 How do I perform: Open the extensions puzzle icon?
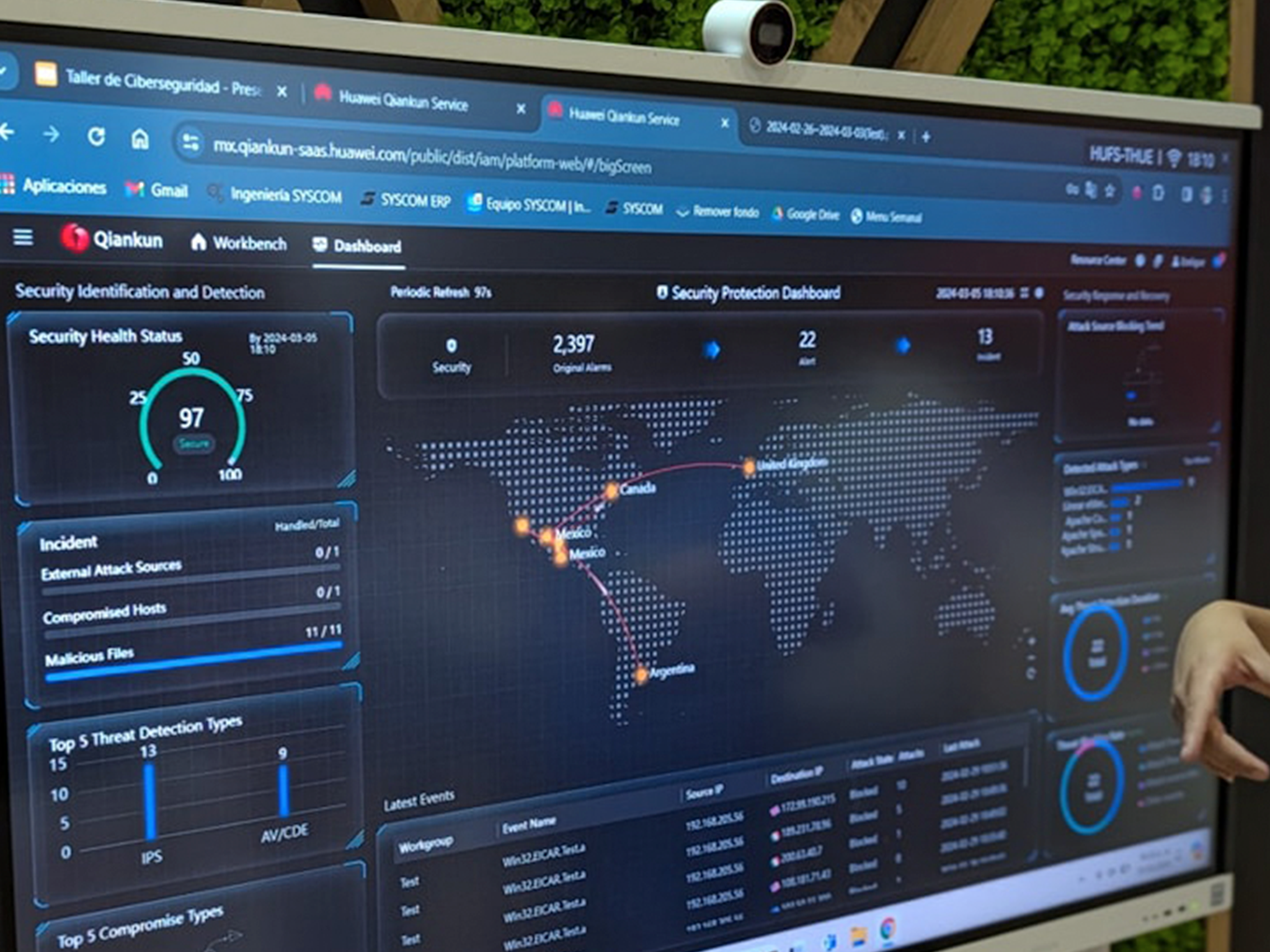point(1158,193)
